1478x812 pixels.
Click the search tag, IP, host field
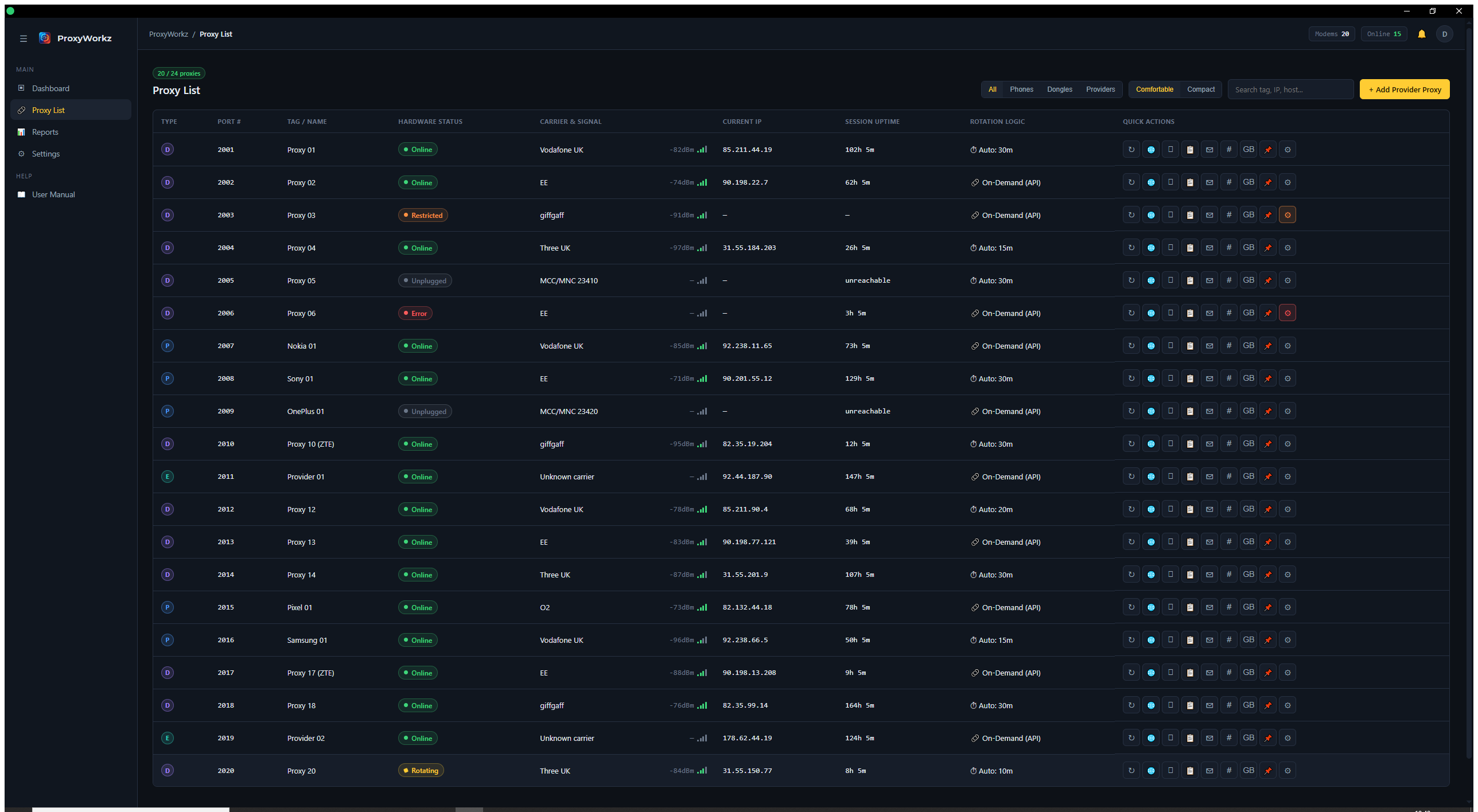click(1290, 89)
